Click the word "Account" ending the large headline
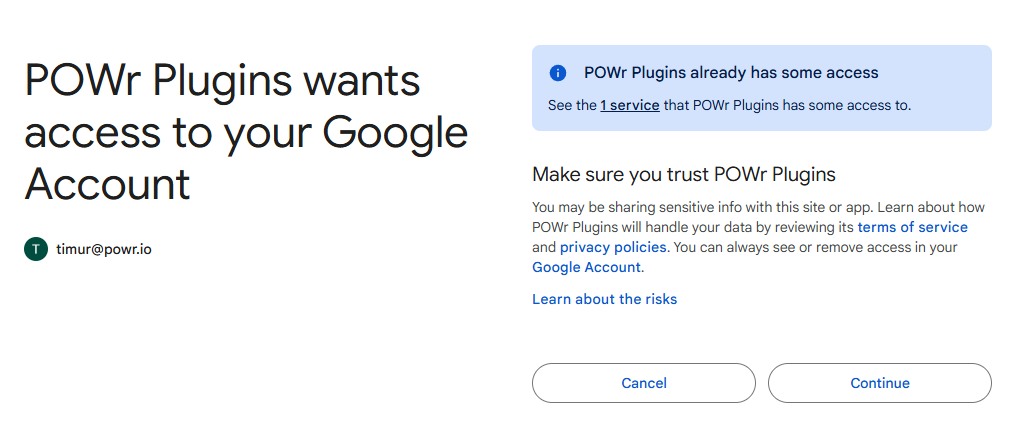 [x=107, y=183]
